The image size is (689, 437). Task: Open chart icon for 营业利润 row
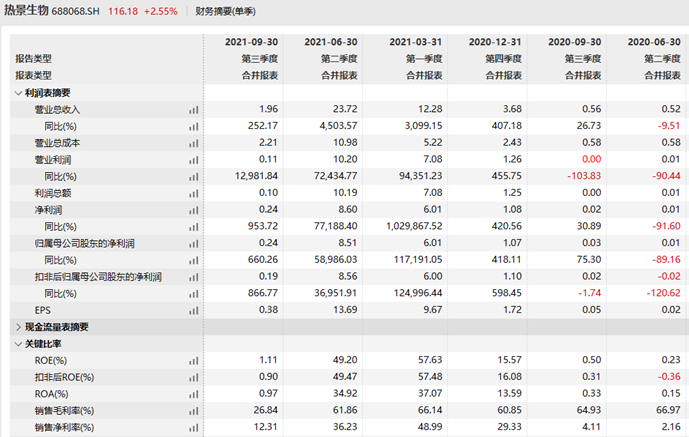click(x=194, y=160)
